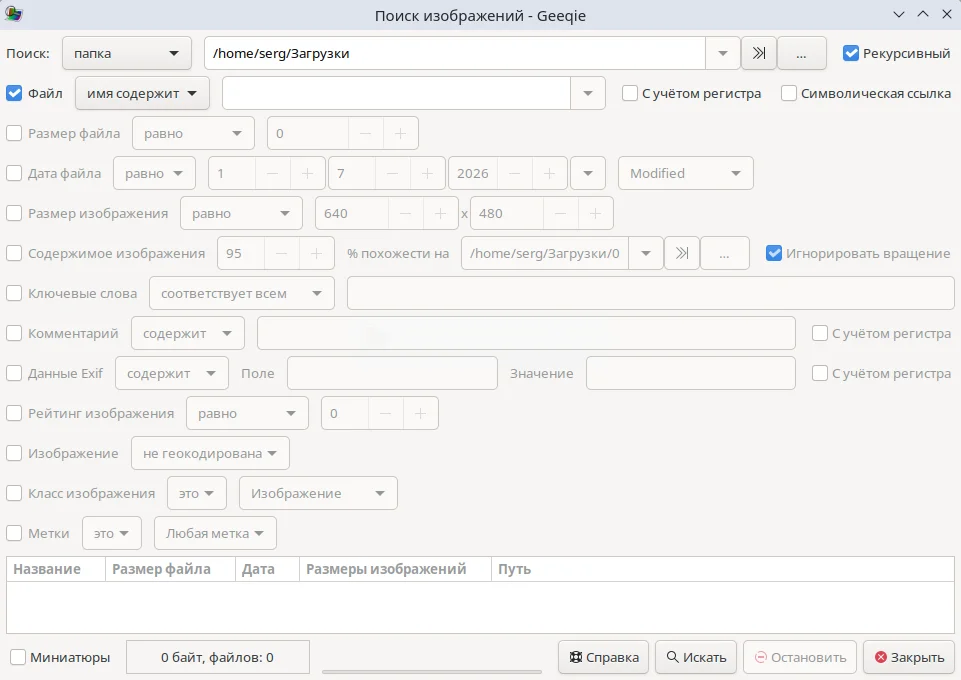Toggle the Миниатюры checkbox
Image resolution: width=961 pixels, height=680 pixels.
(18, 657)
